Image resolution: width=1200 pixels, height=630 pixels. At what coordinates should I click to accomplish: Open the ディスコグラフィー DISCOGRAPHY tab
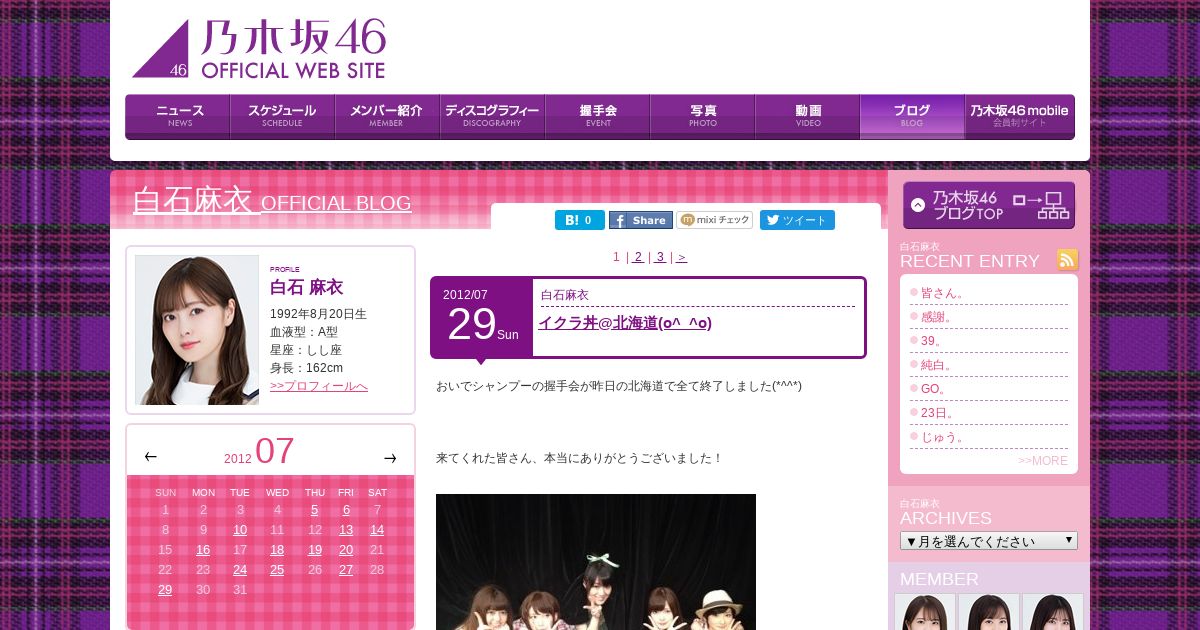click(493, 117)
